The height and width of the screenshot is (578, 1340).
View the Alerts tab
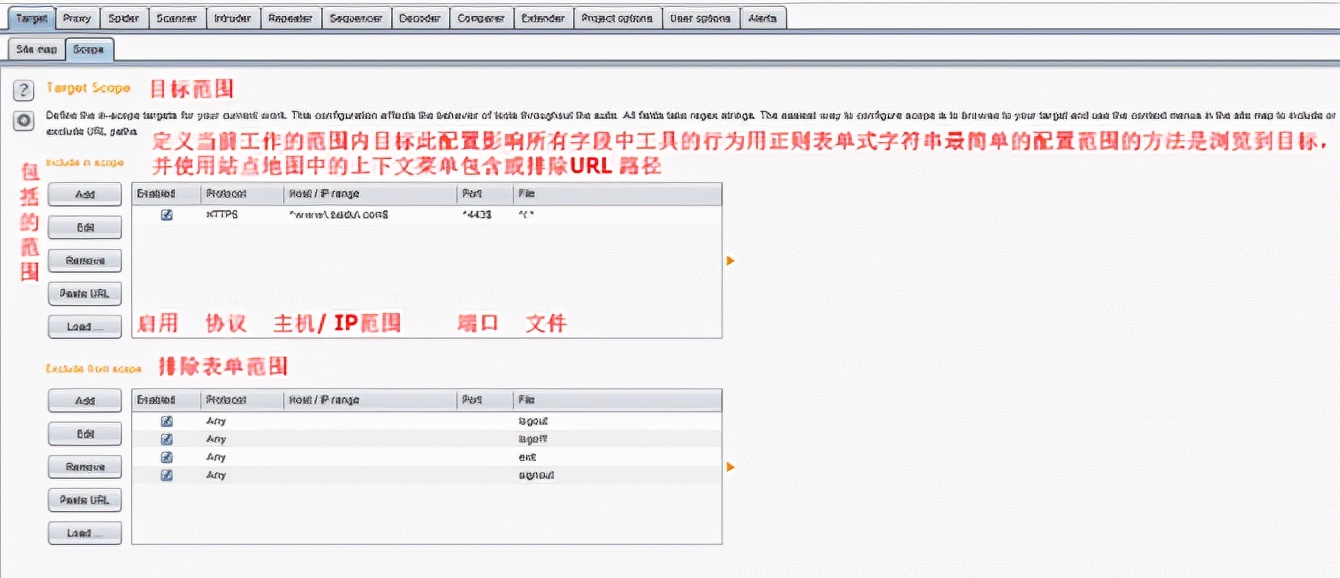pos(763,18)
